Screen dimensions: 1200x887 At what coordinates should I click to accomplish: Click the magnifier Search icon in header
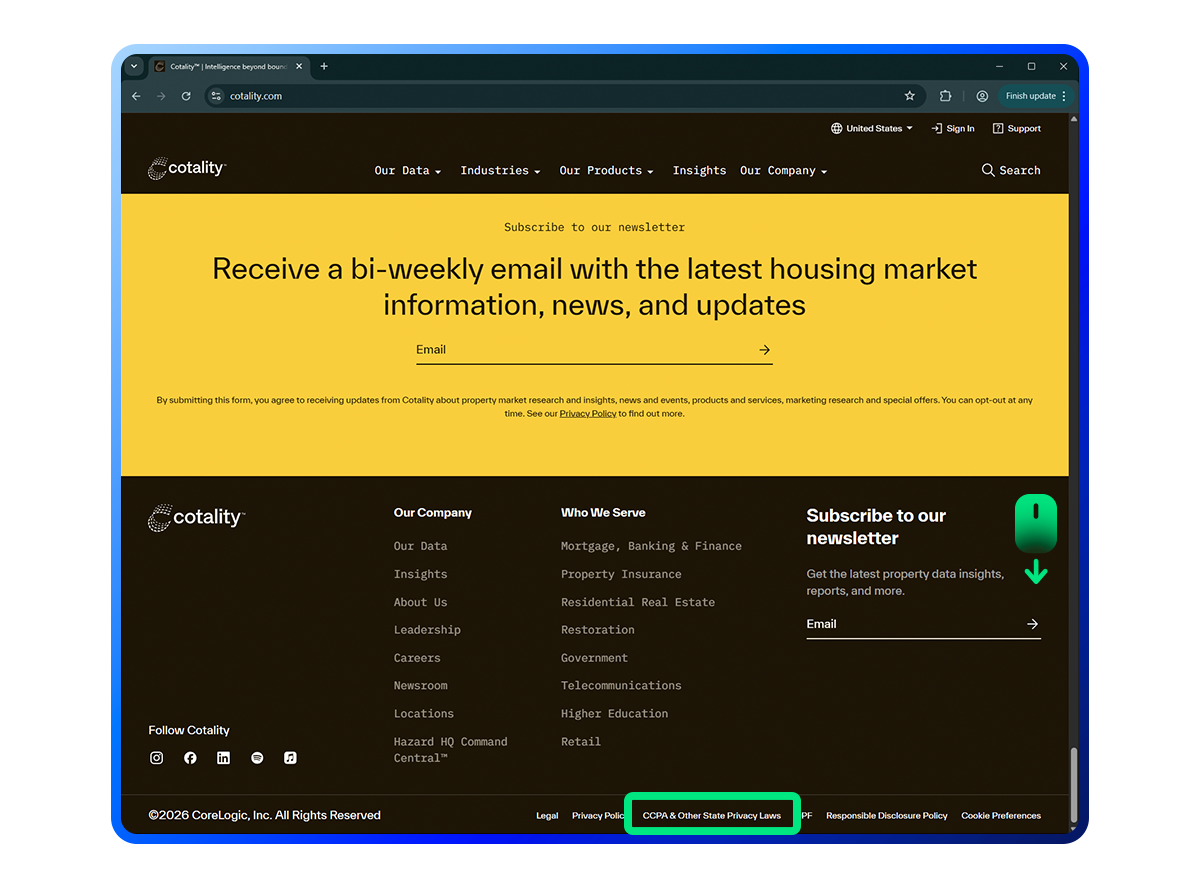(988, 170)
